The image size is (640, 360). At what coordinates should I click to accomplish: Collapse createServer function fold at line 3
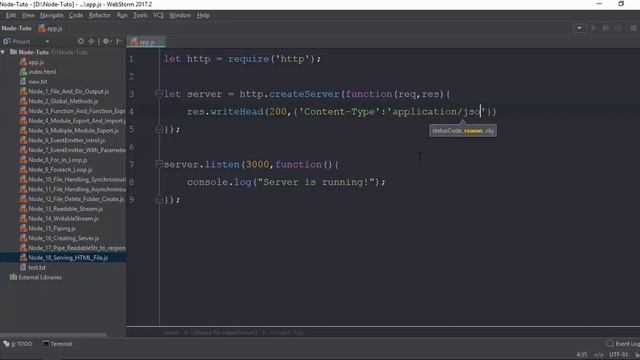(159, 94)
